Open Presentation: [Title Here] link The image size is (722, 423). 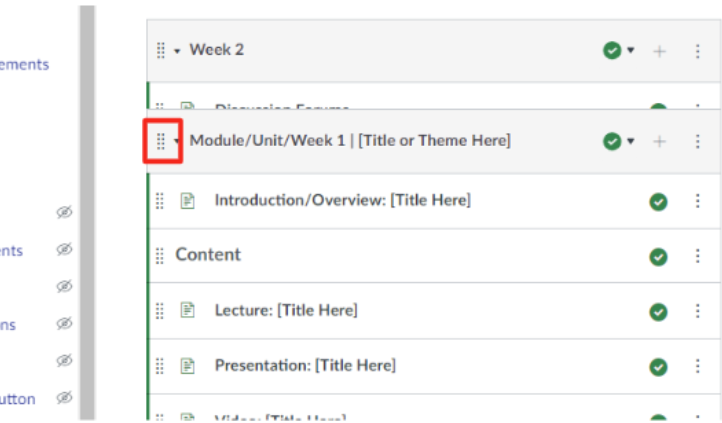(305, 365)
